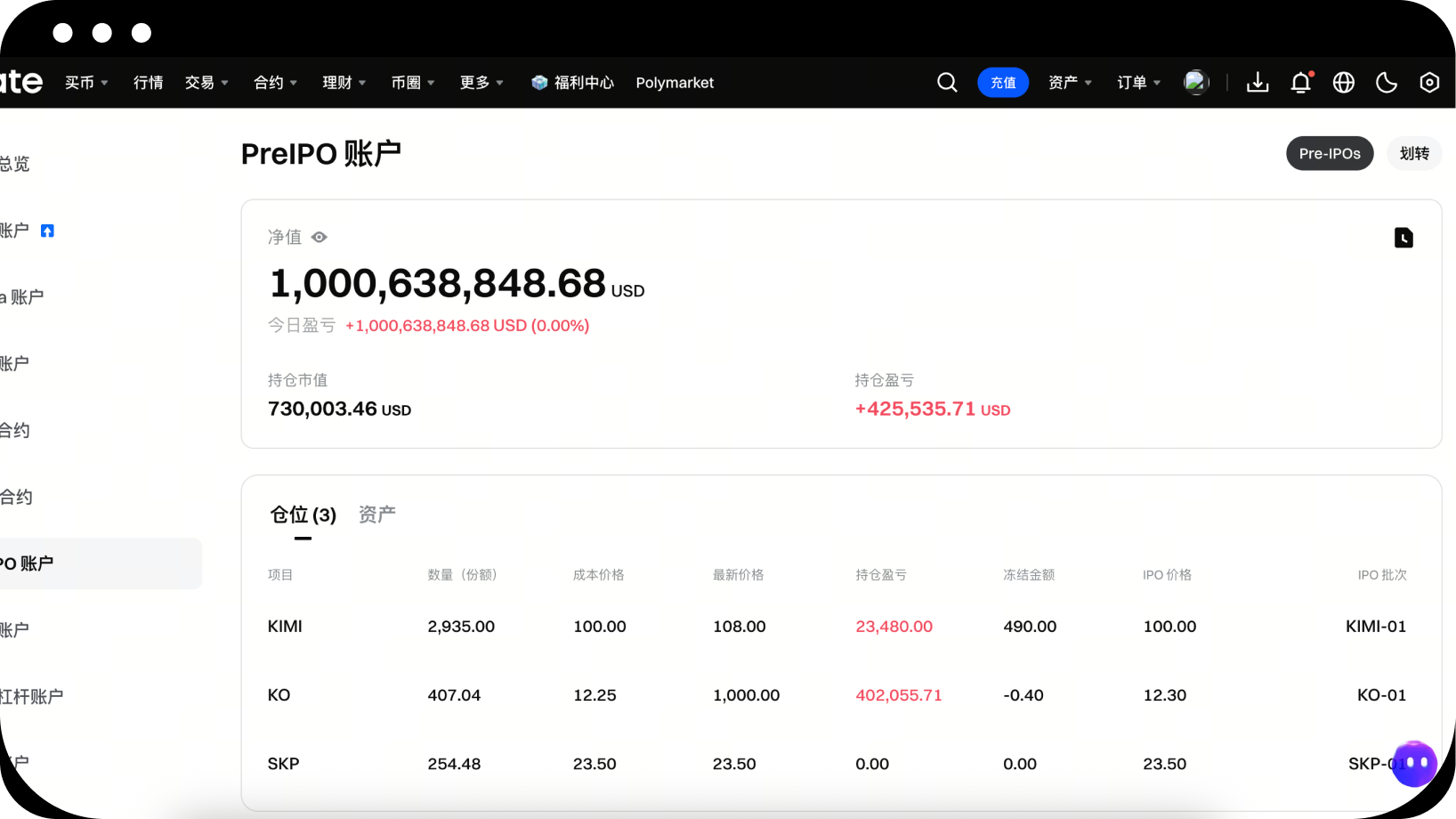This screenshot has height=819, width=1456.
Task: Click the 持仓盈亏 column header in table
Action: click(881, 575)
